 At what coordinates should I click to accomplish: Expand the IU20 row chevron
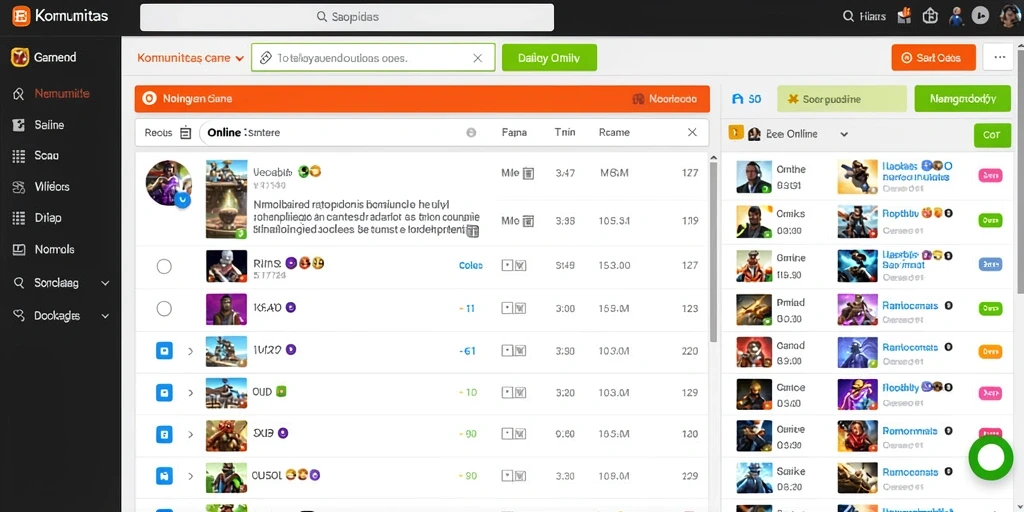(191, 351)
